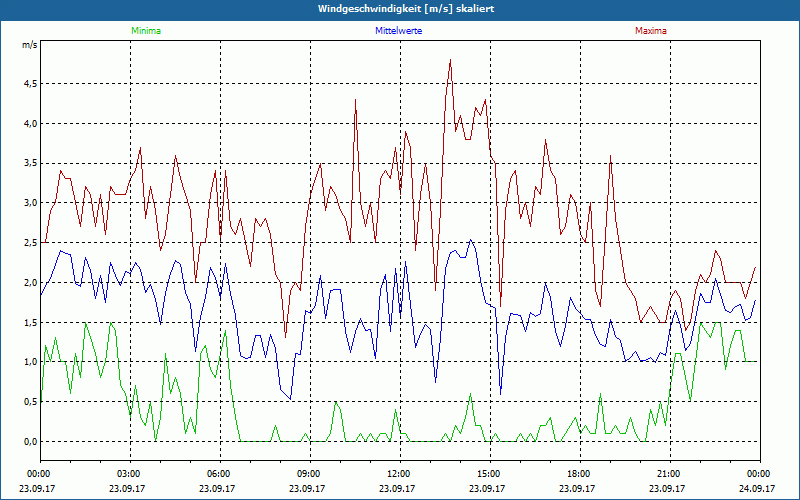
Task: Click the chart title Windgeschwindigkeit [m/s] skaliert
Action: (399, 9)
